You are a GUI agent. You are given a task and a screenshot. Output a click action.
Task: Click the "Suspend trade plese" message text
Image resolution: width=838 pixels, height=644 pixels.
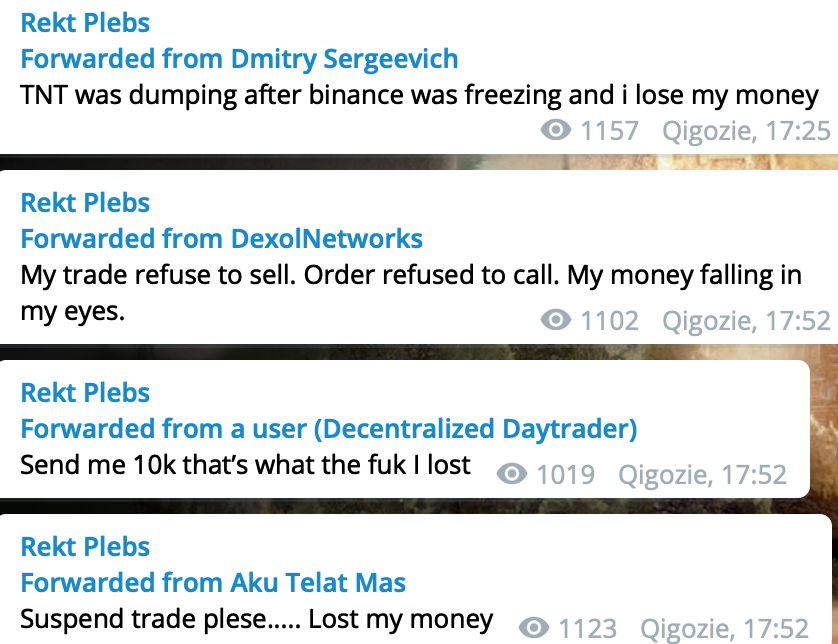[x=256, y=619]
